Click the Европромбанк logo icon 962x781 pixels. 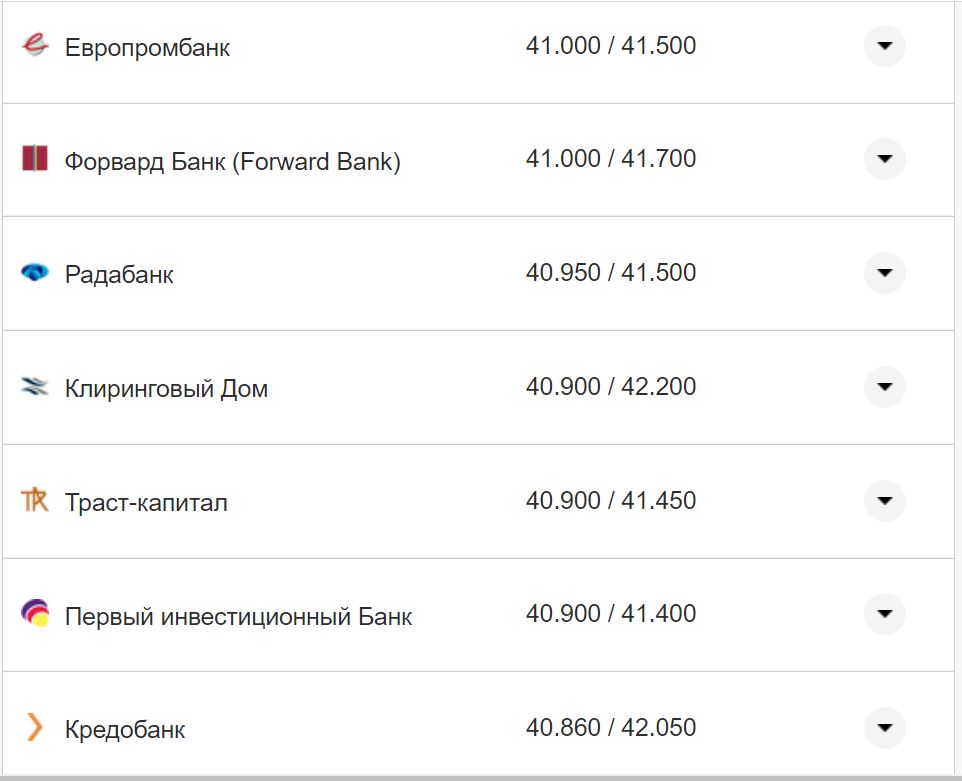click(34, 45)
